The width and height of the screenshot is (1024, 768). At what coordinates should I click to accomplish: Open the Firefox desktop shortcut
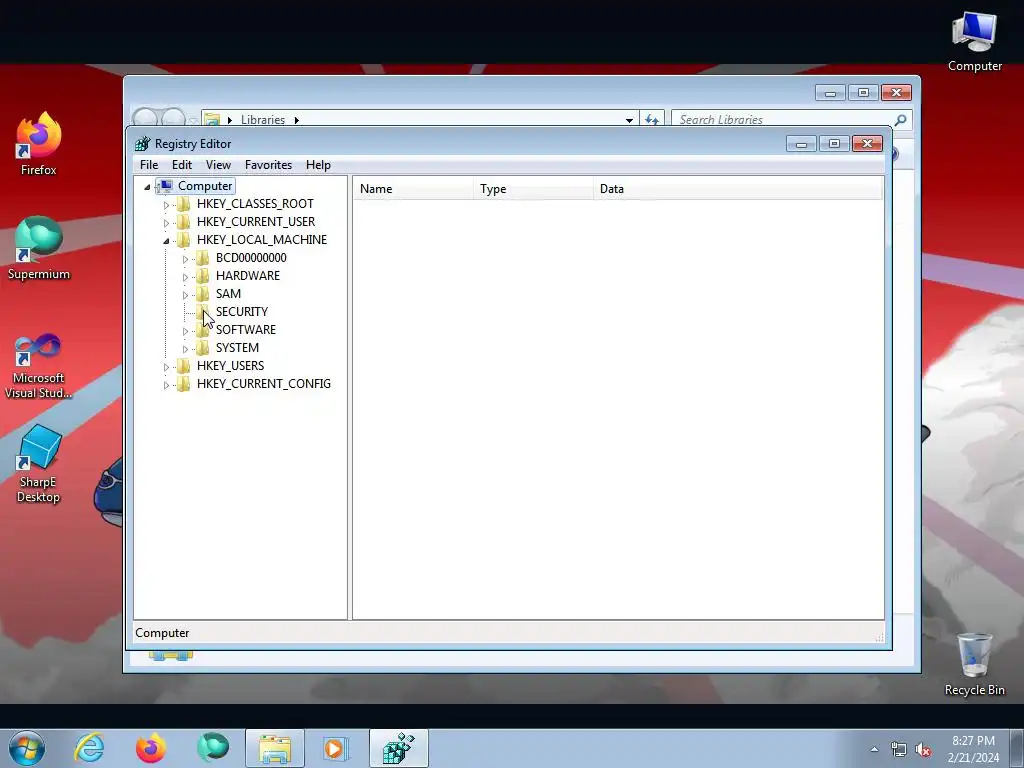39,144
